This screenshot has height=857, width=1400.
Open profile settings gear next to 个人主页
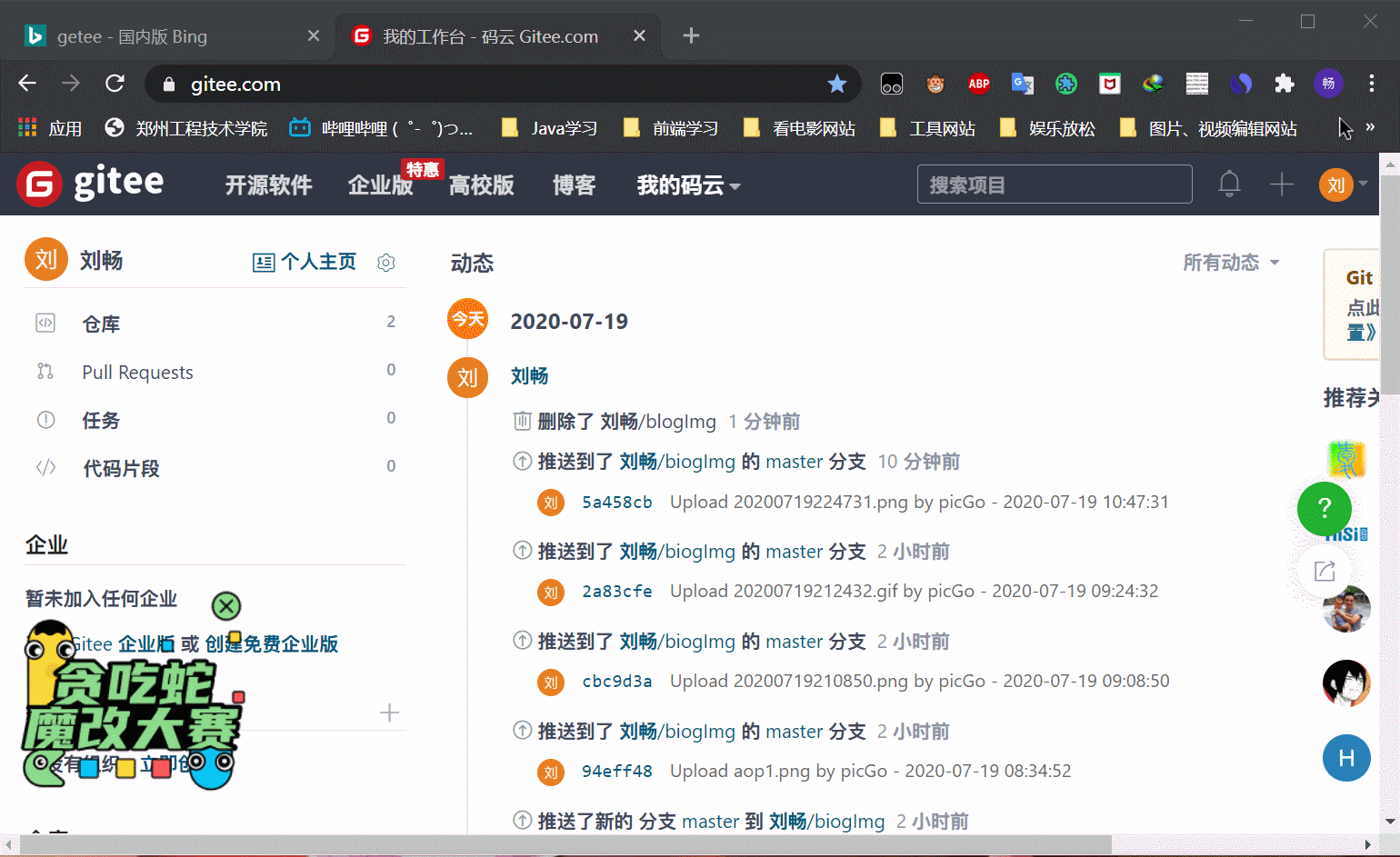[x=386, y=263]
